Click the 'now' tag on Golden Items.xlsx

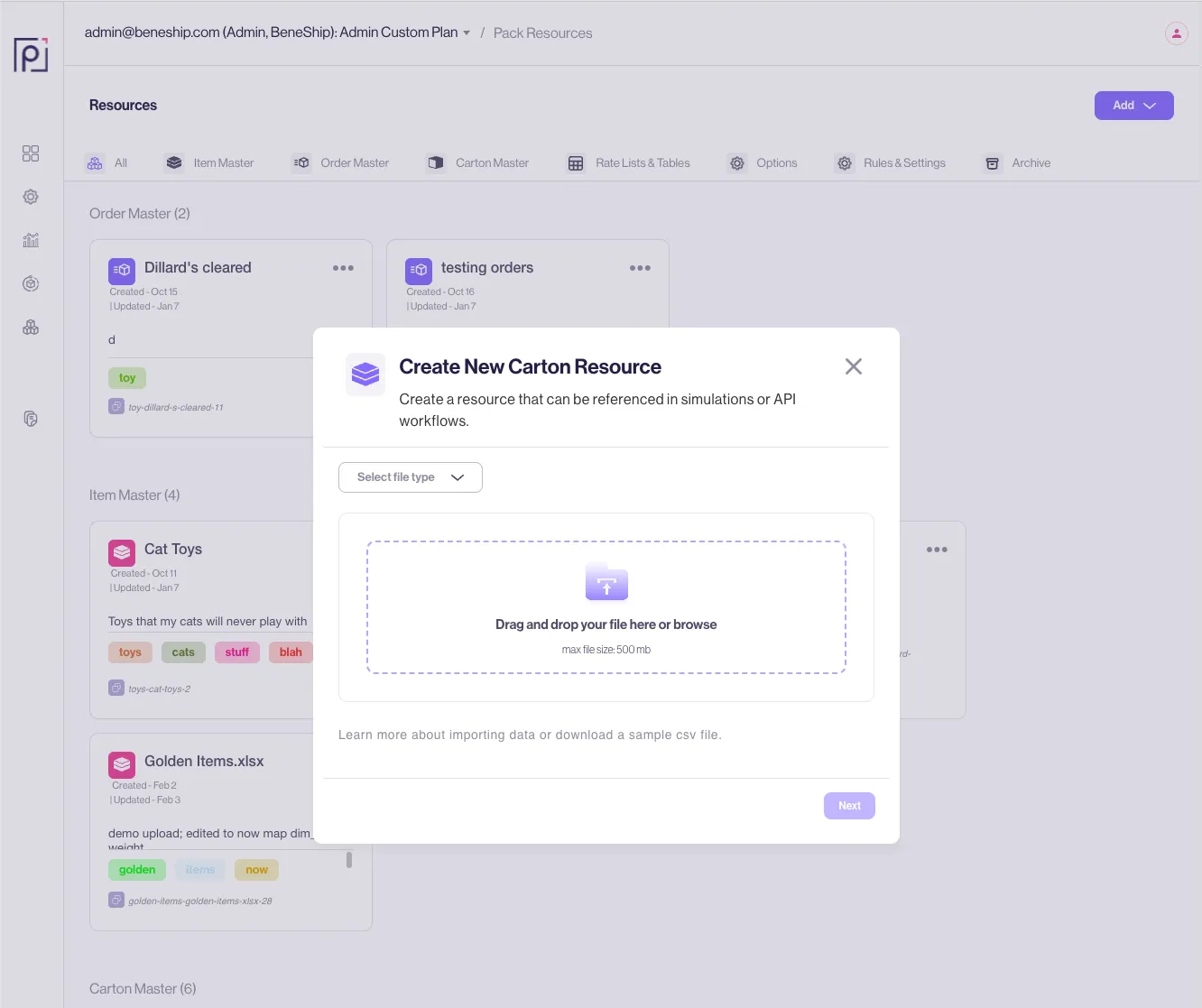[x=257, y=870]
